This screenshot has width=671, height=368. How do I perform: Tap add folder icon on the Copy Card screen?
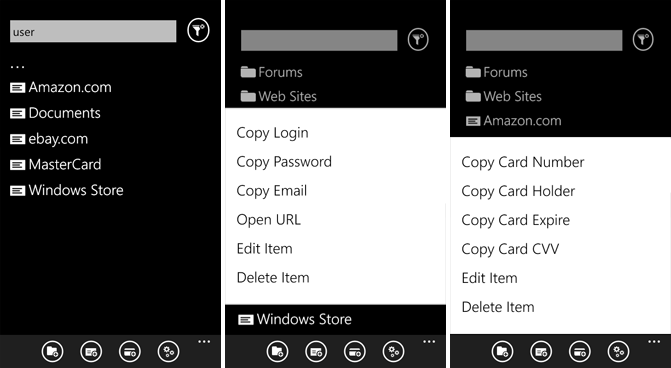tap(502, 352)
